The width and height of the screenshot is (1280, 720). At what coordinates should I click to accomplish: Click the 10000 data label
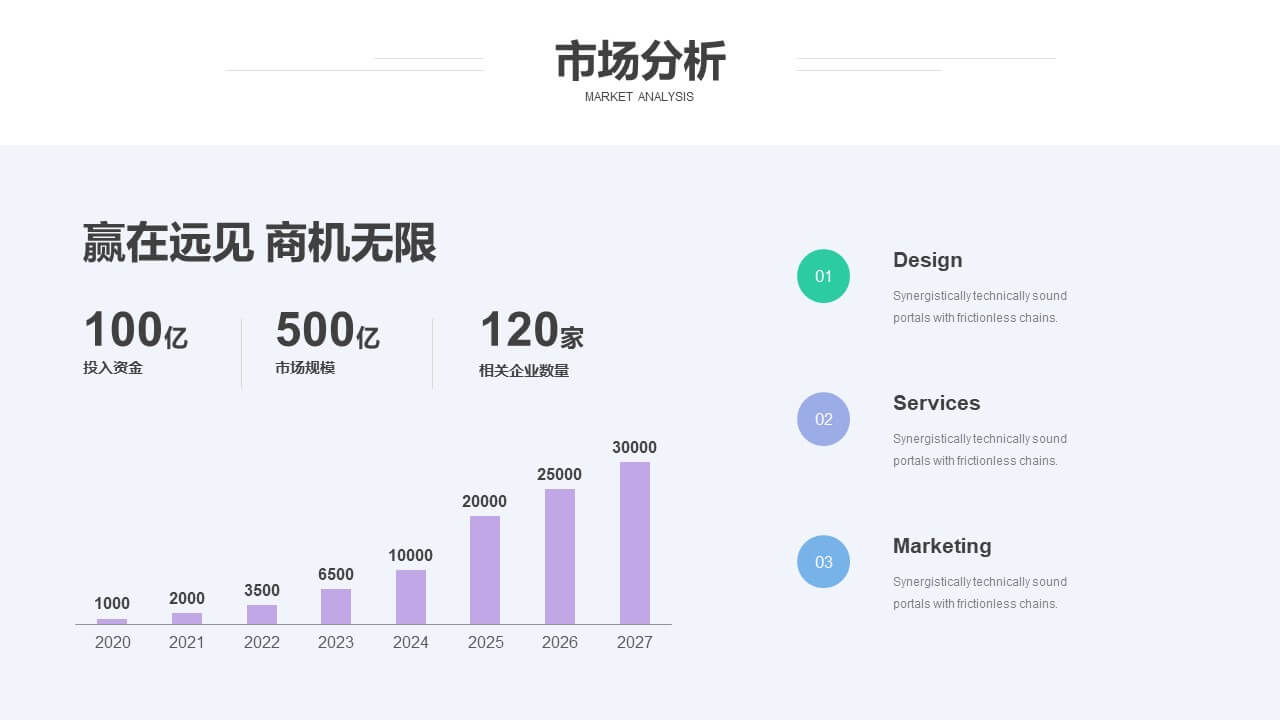tap(411, 555)
